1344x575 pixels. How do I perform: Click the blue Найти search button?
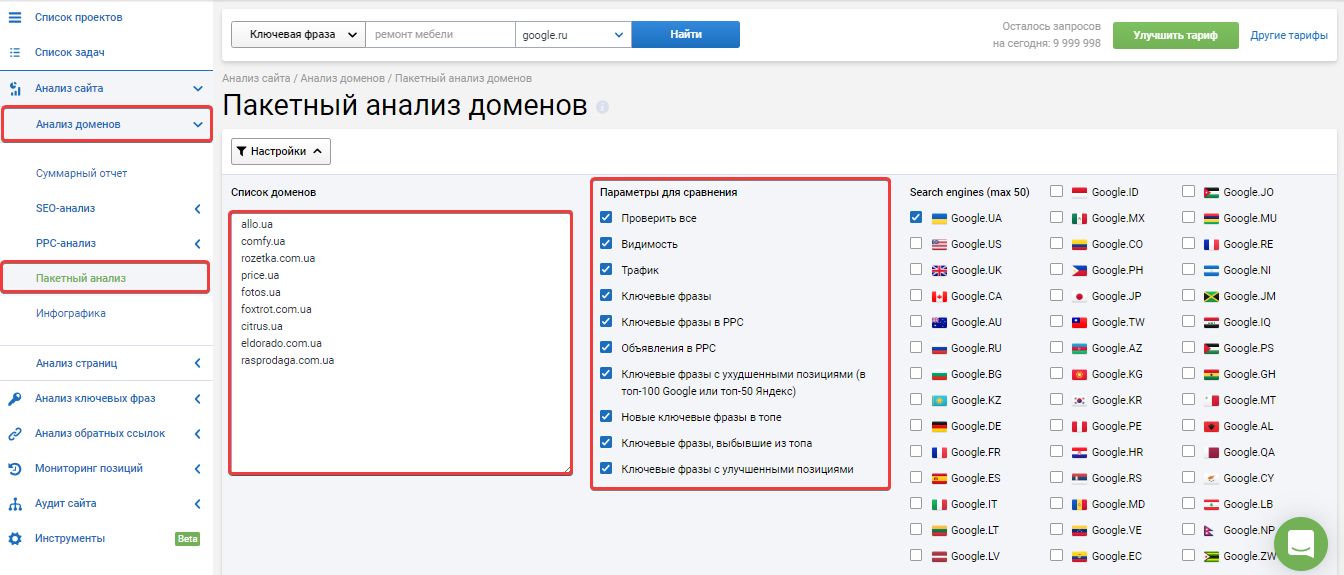(x=686, y=34)
